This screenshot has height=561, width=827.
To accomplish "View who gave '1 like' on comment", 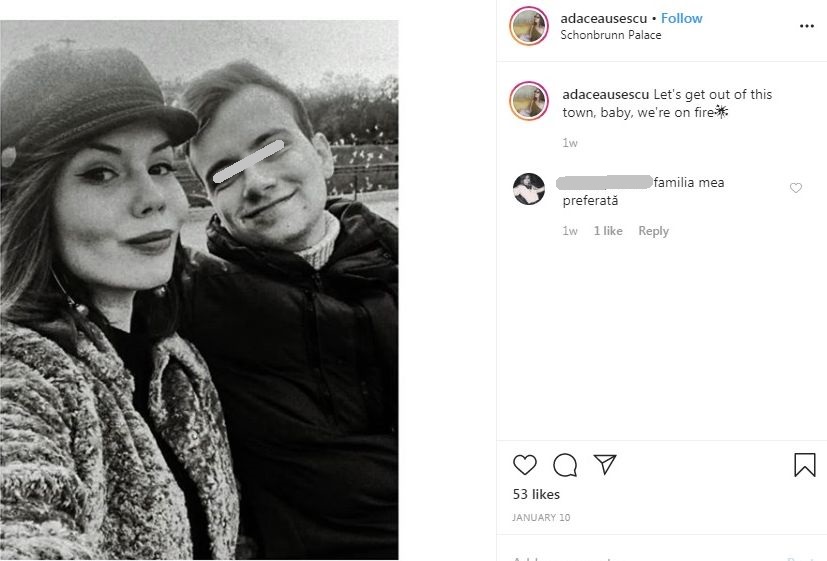I will (608, 231).
